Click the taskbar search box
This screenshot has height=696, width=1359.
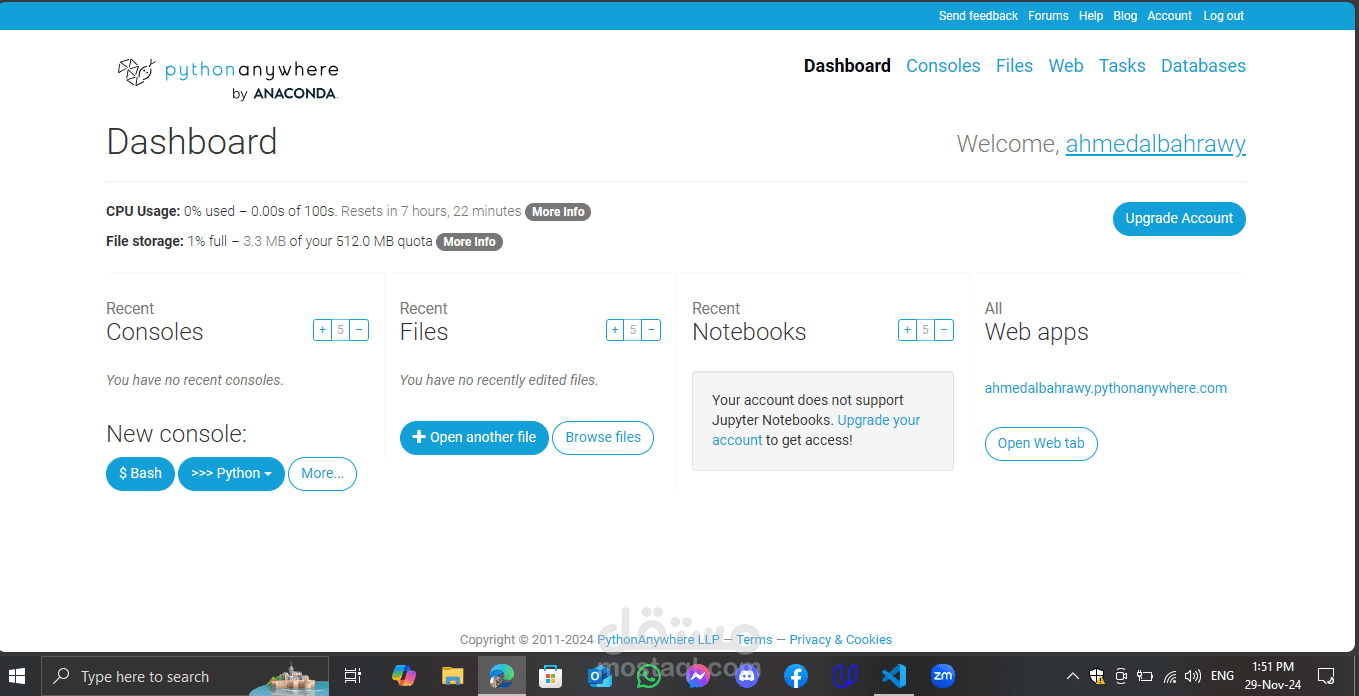click(x=184, y=676)
